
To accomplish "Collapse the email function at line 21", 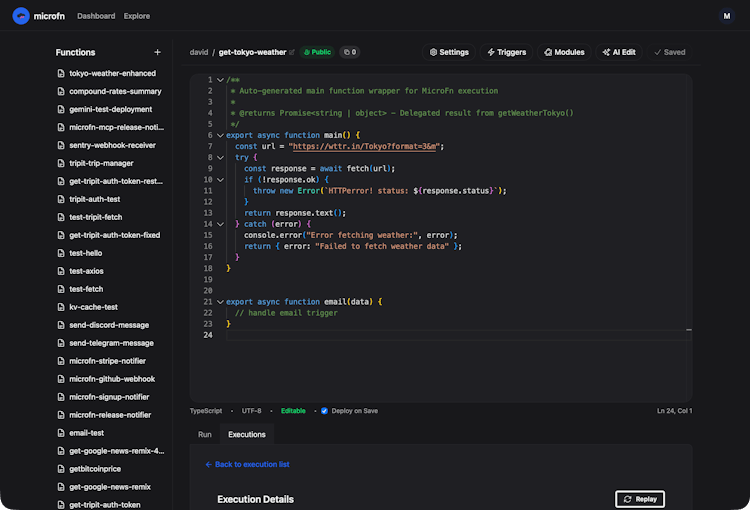I will pyautogui.click(x=221, y=301).
